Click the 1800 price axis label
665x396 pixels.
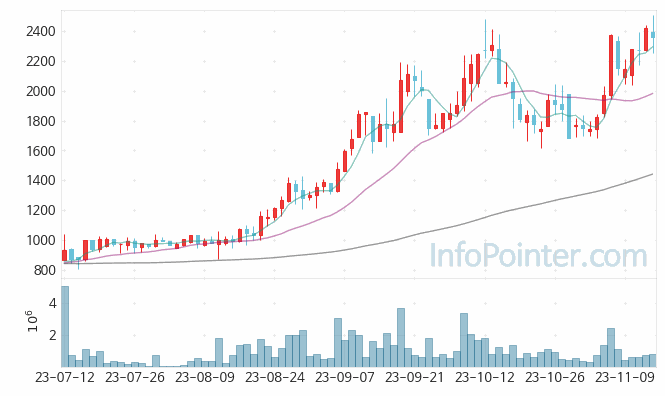(x=41, y=121)
